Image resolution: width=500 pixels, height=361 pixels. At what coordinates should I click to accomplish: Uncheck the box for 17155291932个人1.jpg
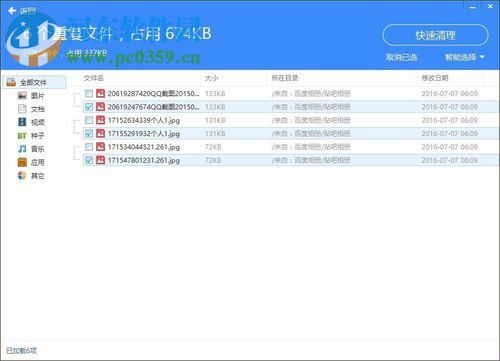[x=89, y=133]
